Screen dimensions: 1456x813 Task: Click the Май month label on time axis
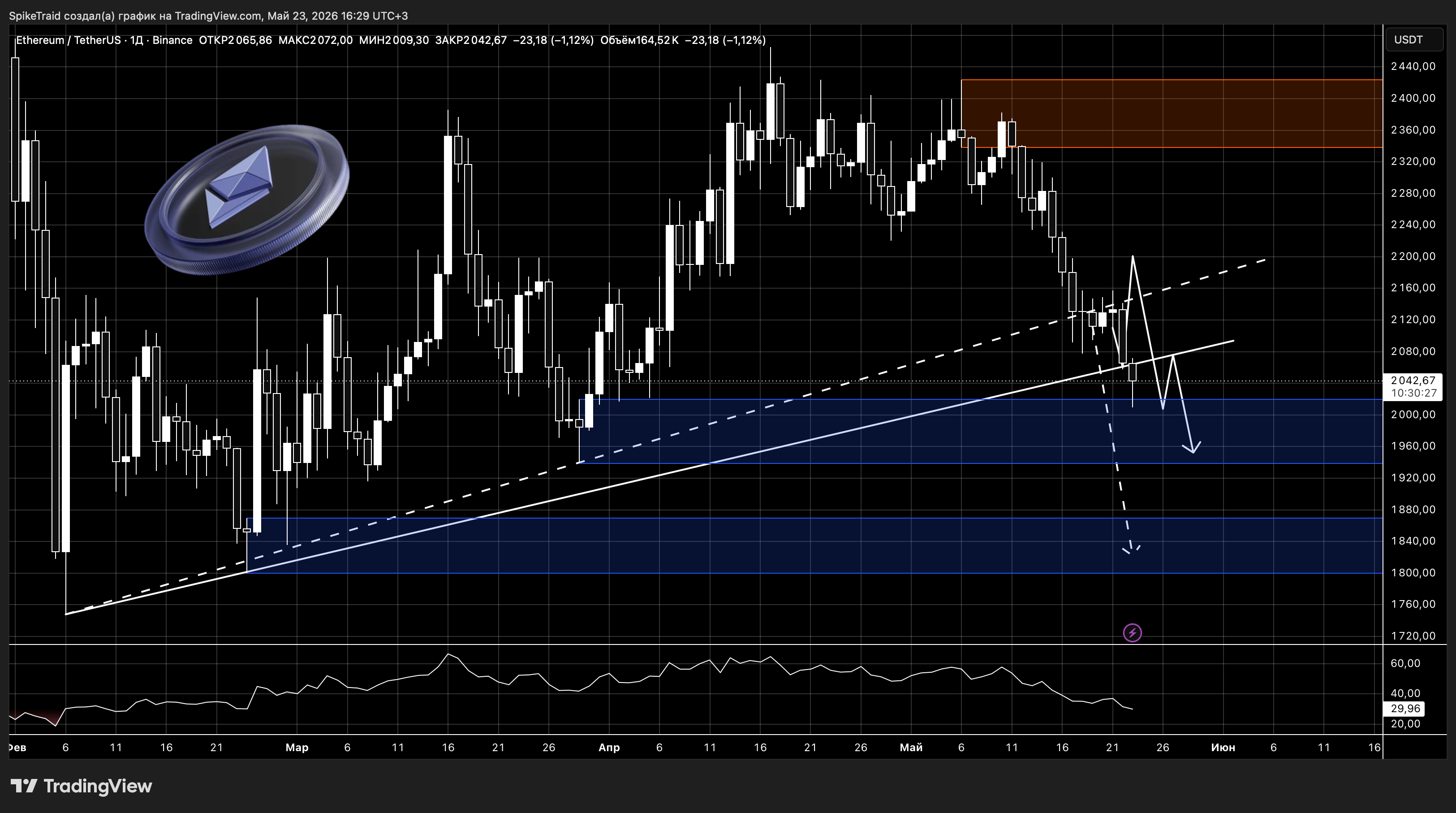(x=911, y=748)
